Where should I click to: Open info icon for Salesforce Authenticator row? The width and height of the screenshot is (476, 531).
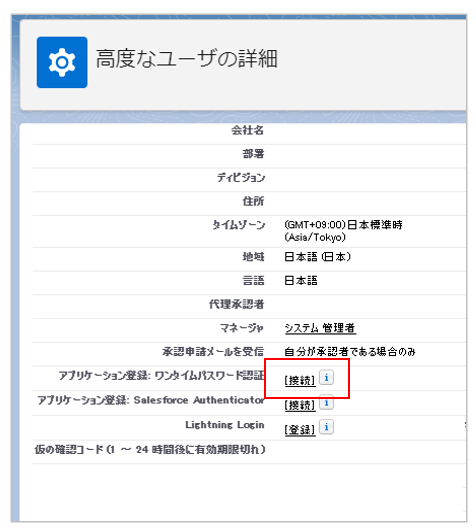[x=326, y=402]
